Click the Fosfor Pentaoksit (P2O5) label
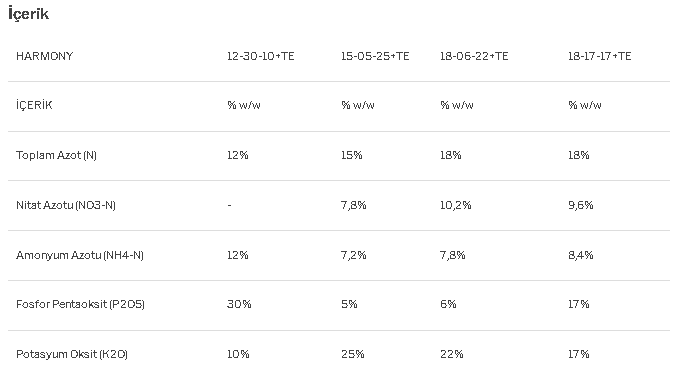Screen dimensions: 678x379 tap(80, 304)
